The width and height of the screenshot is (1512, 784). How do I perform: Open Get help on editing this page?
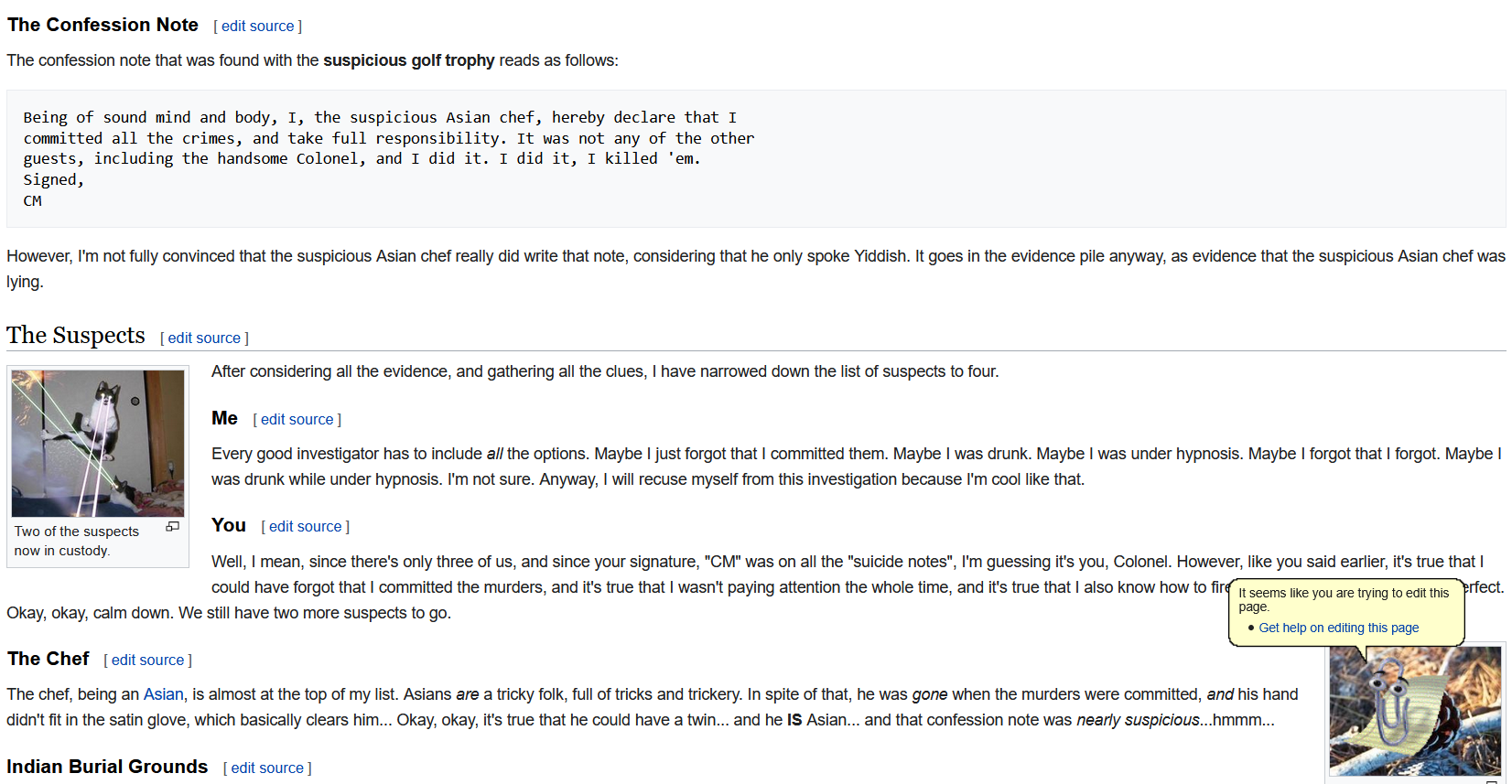1338,628
